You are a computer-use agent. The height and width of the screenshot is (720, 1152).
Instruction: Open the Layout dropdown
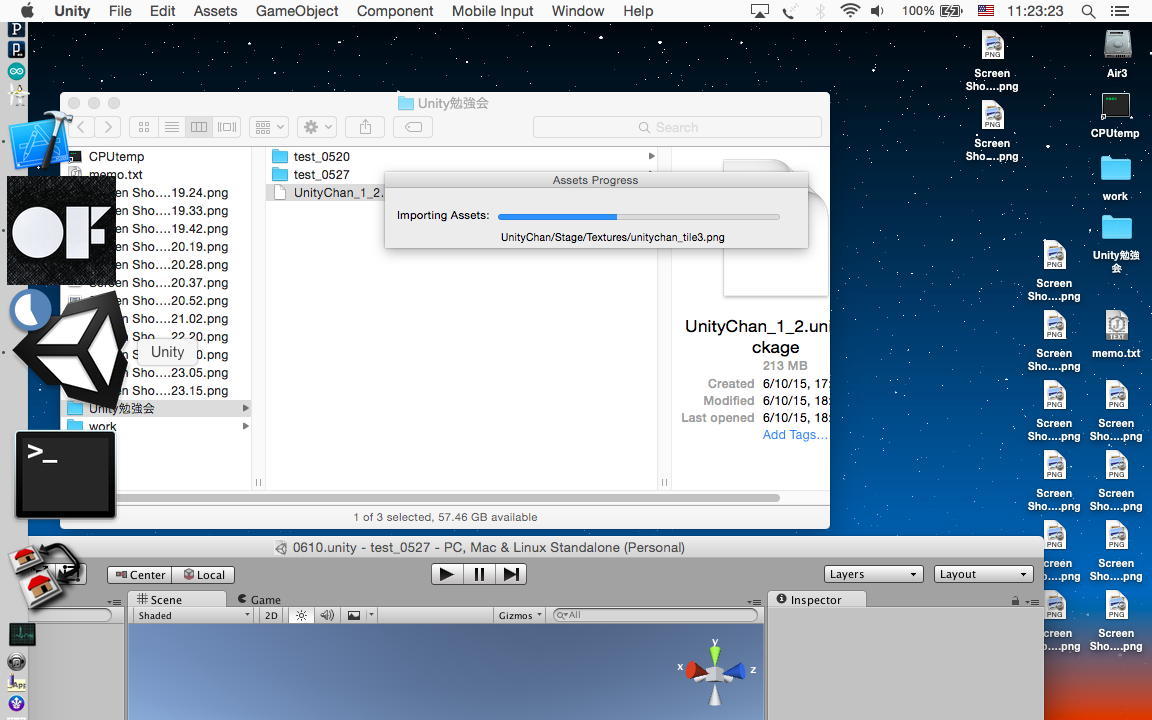983,574
